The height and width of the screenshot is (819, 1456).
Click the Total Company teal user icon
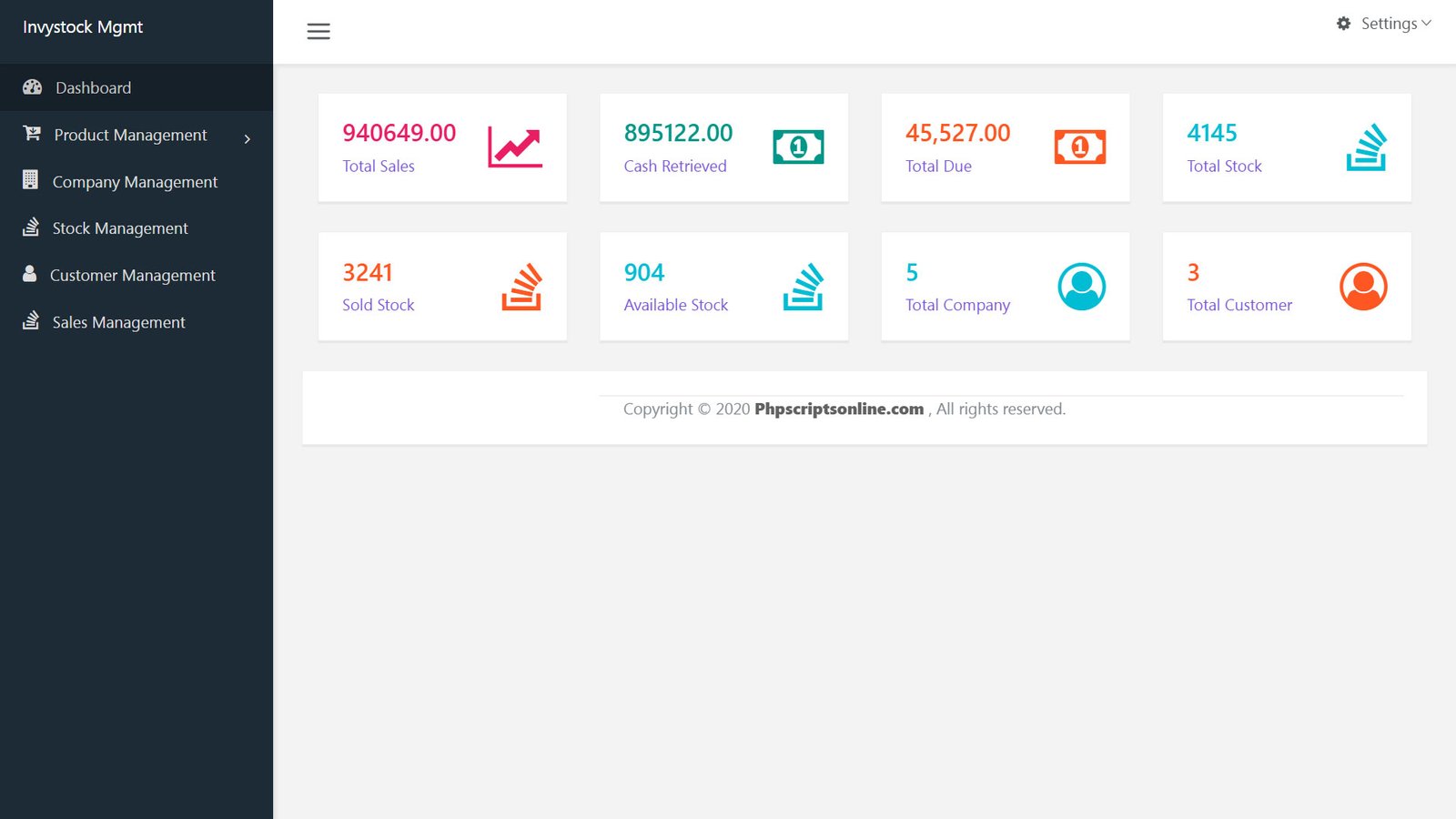click(1082, 287)
